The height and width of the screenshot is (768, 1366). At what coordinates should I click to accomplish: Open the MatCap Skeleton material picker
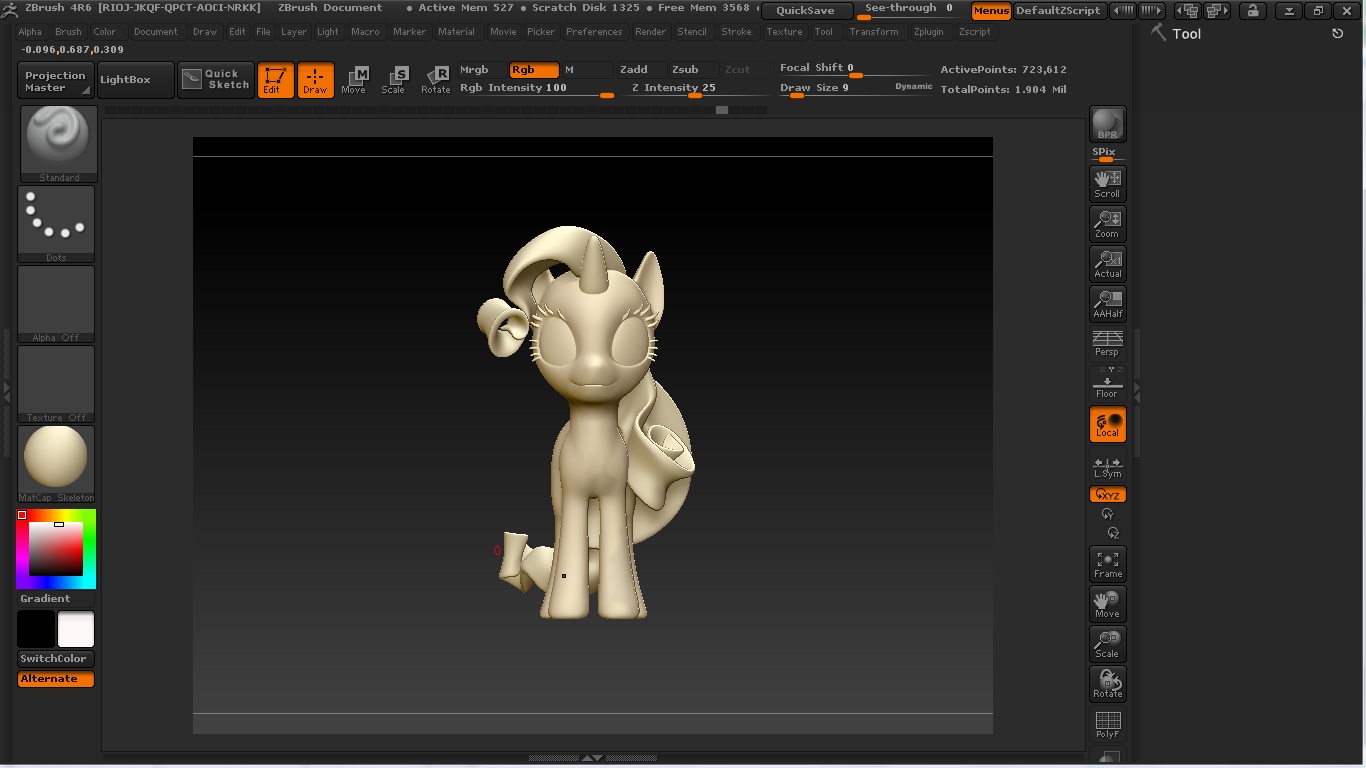click(x=56, y=464)
